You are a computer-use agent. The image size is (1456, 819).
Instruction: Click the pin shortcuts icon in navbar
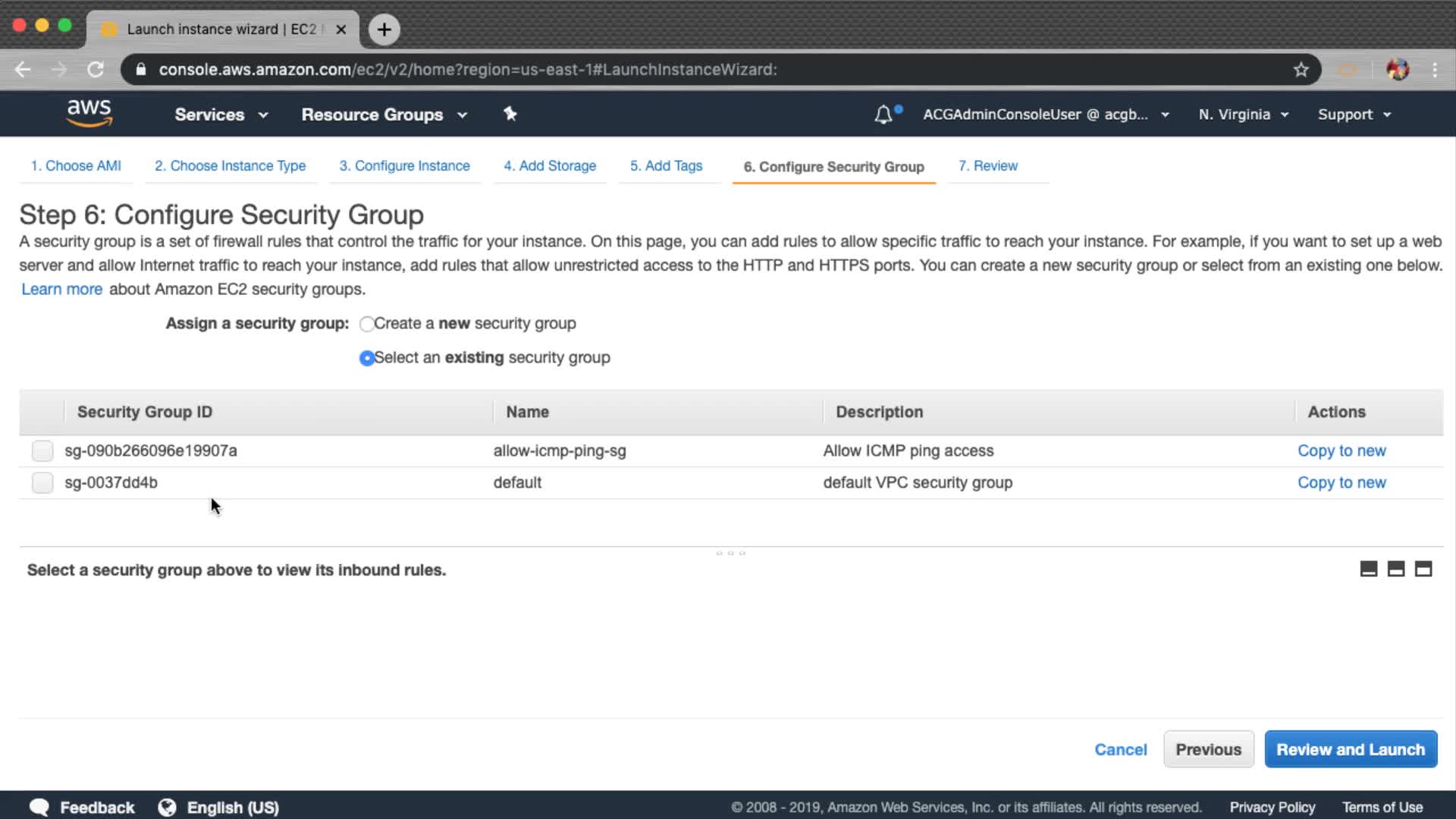point(510,114)
